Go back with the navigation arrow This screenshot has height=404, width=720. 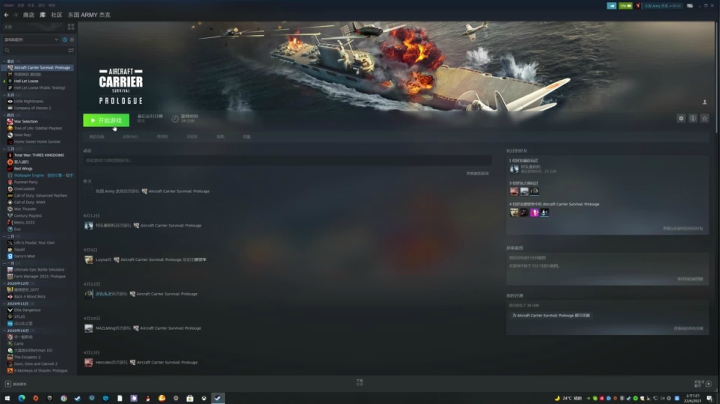6,15
